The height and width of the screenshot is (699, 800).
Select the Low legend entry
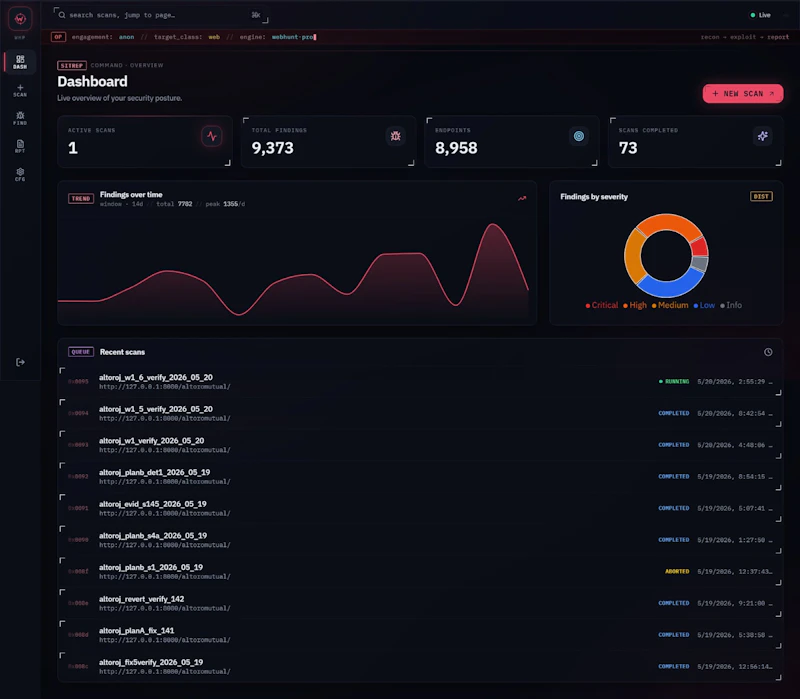tap(704, 305)
